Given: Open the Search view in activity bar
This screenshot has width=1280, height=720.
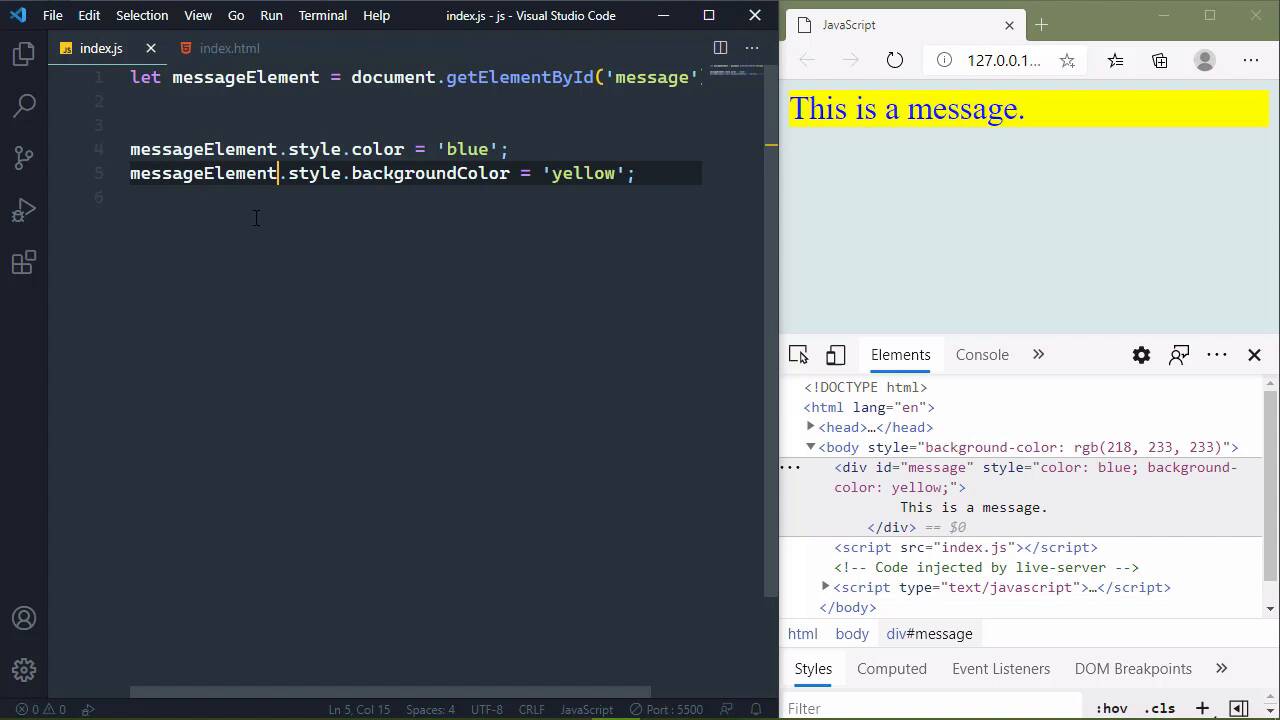Looking at the screenshot, I should tap(24, 105).
